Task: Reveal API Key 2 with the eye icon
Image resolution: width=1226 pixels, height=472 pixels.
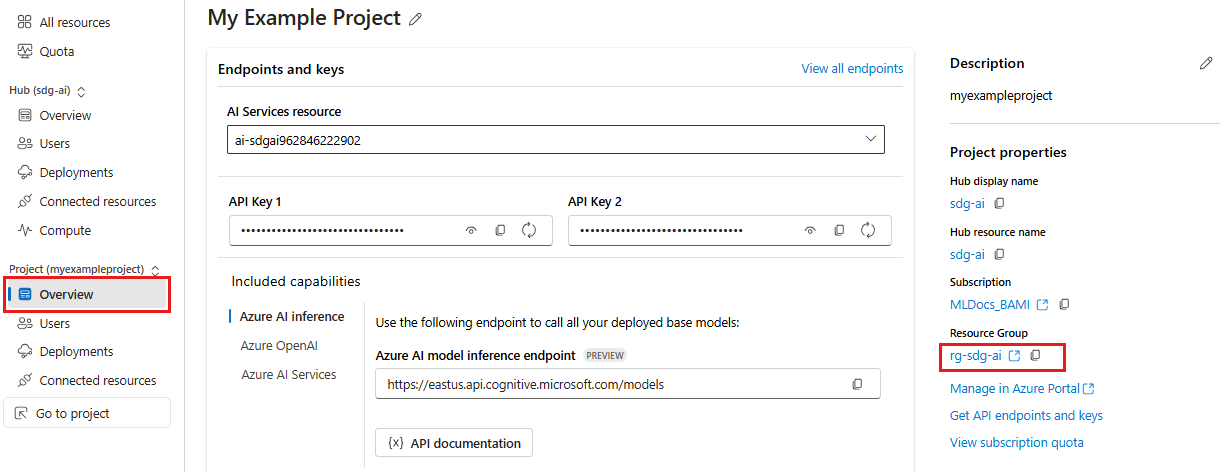Action: tap(810, 230)
